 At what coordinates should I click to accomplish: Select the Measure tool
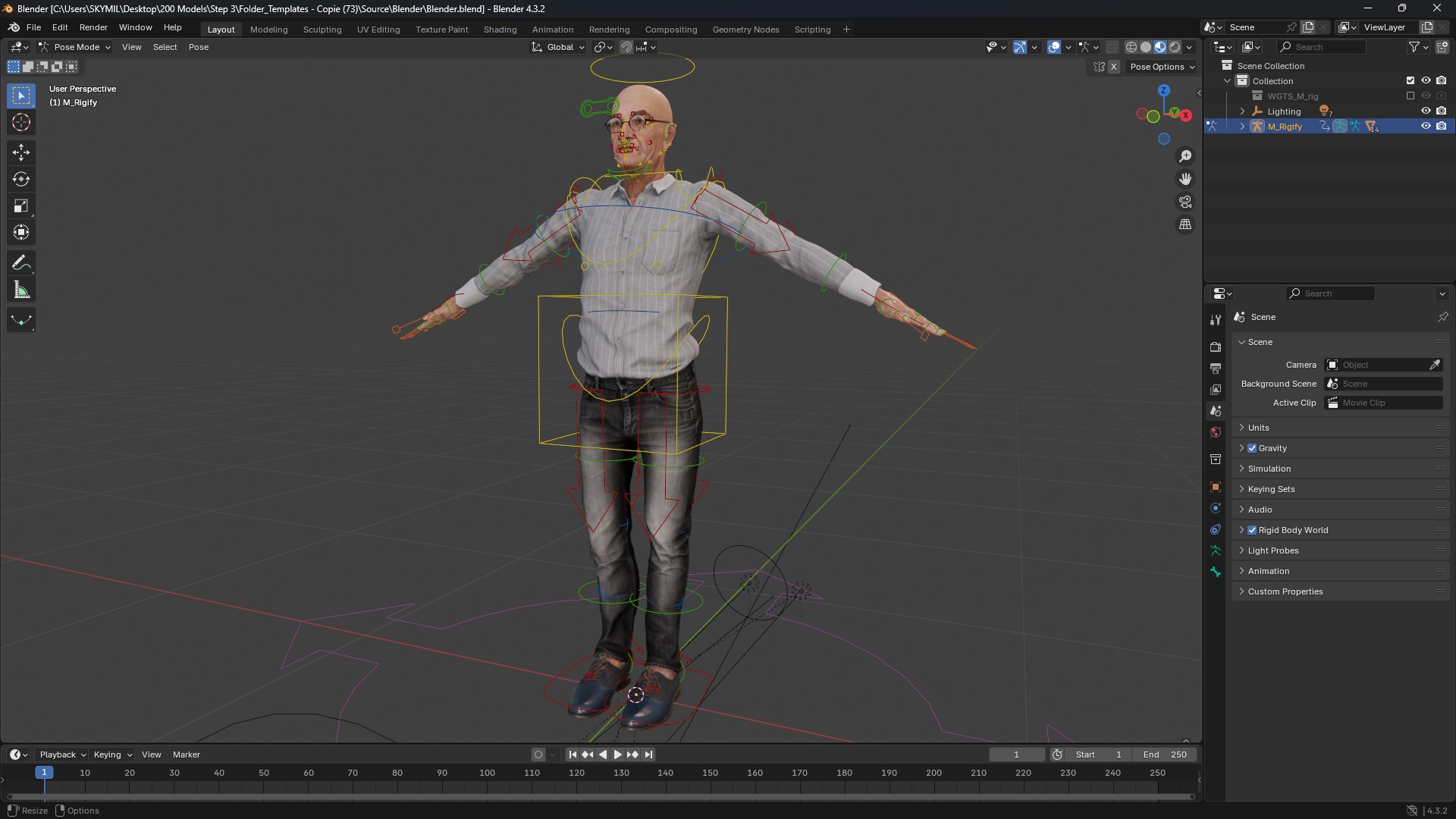[x=21, y=290]
